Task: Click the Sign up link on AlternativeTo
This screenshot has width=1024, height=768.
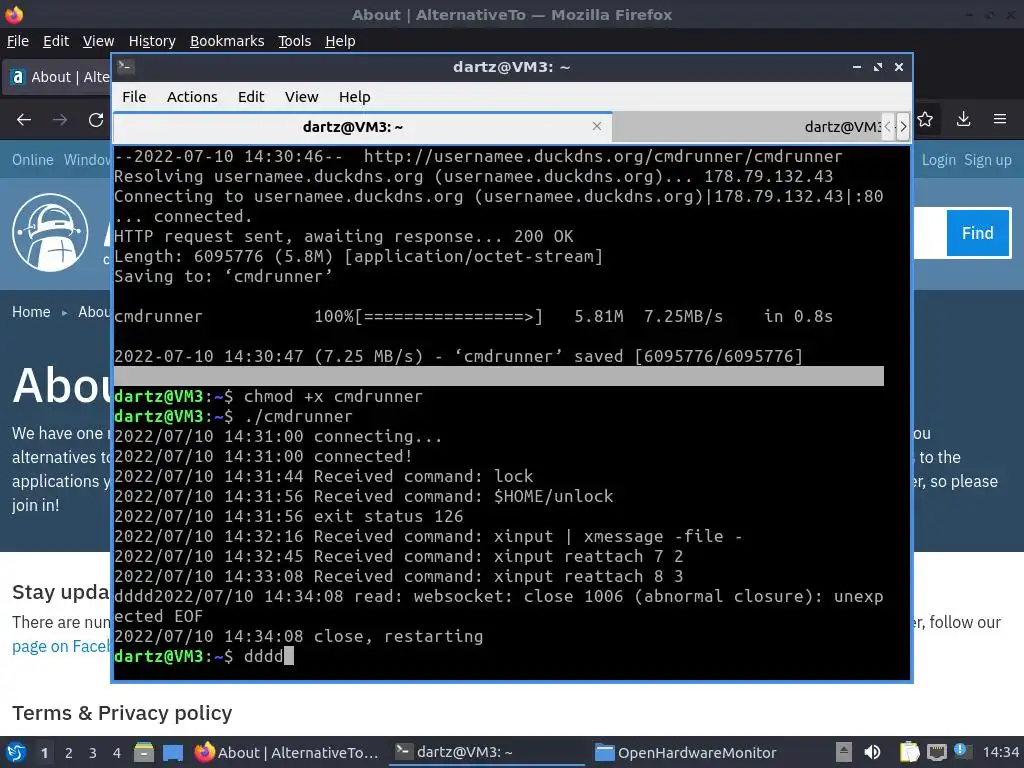Action: coord(987,160)
